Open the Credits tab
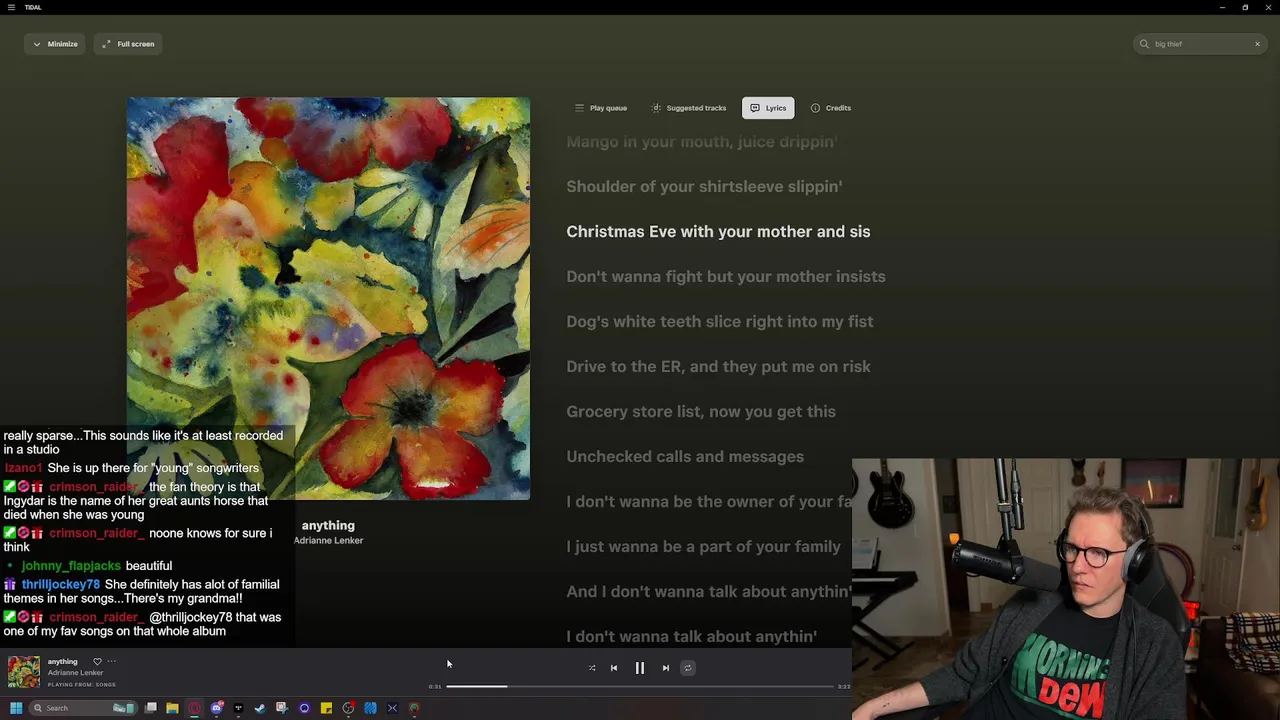Image resolution: width=1280 pixels, height=720 pixels. 831,108
